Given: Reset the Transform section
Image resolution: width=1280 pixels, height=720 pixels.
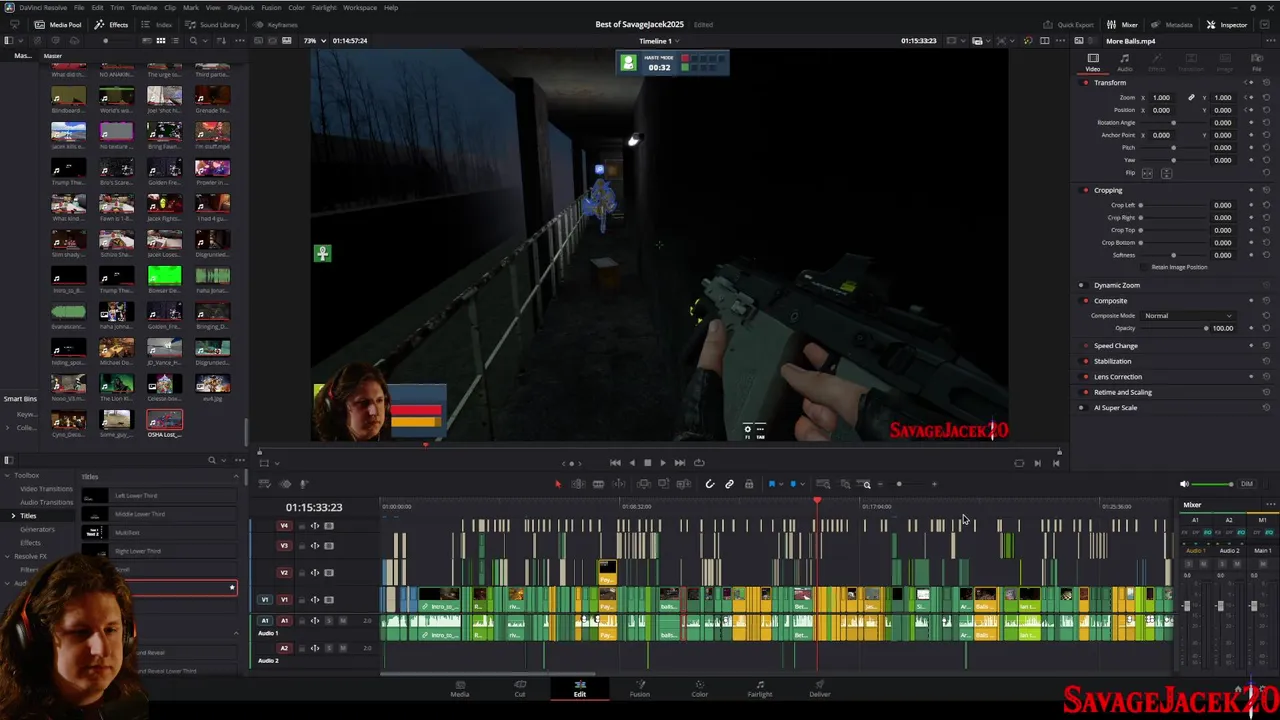Looking at the screenshot, I should (1266, 82).
